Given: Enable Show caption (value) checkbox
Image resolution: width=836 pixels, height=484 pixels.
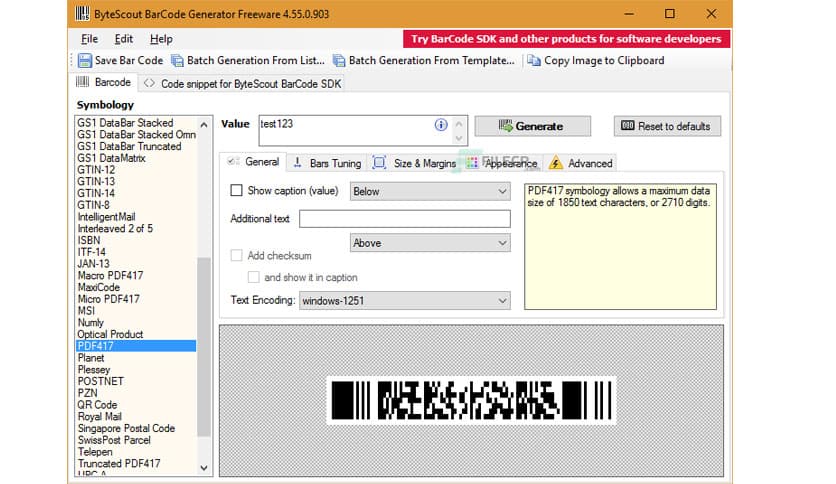Looking at the screenshot, I should pos(236,190).
